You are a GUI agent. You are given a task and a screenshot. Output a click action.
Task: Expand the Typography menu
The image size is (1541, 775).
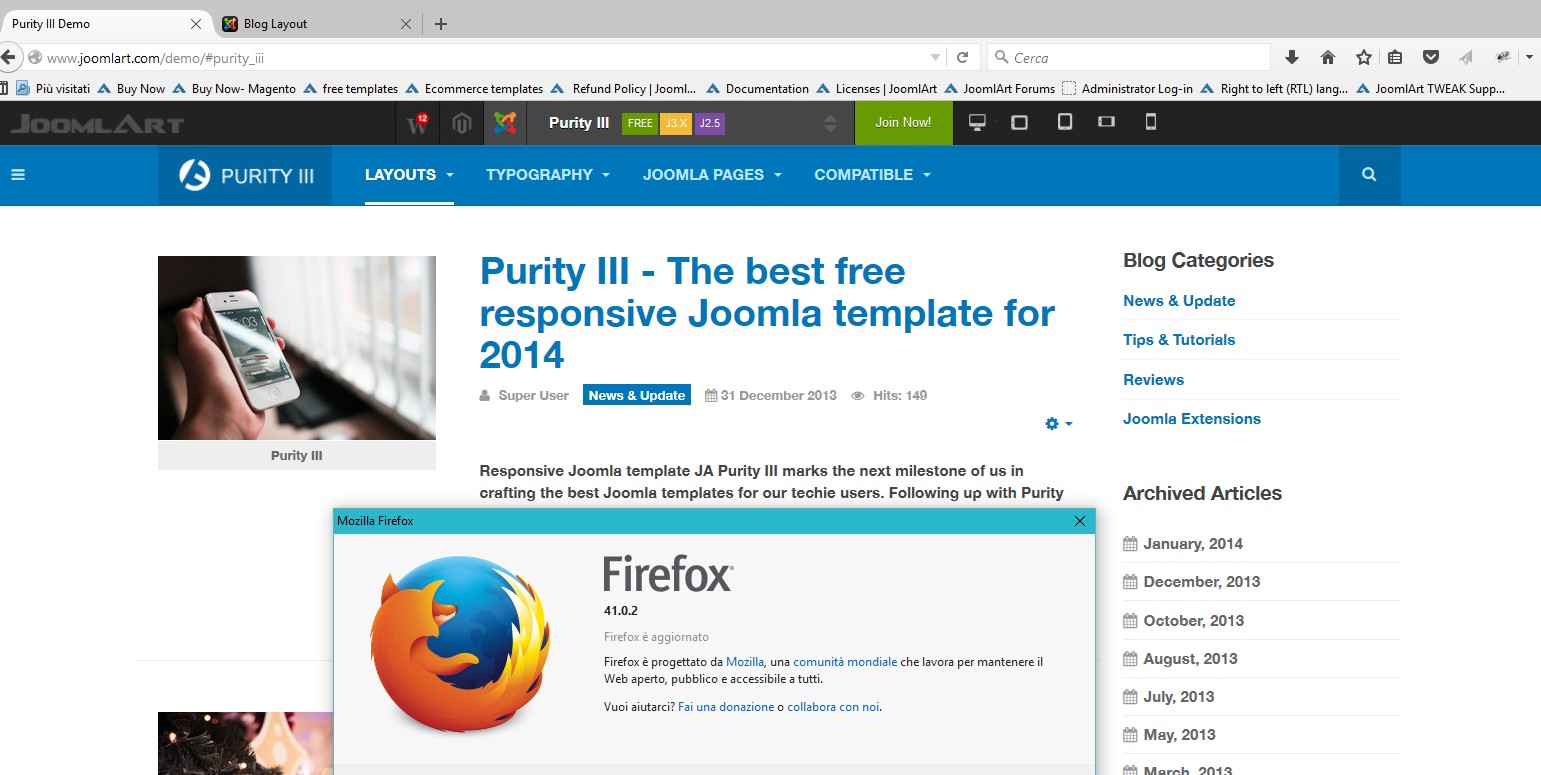[547, 174]
